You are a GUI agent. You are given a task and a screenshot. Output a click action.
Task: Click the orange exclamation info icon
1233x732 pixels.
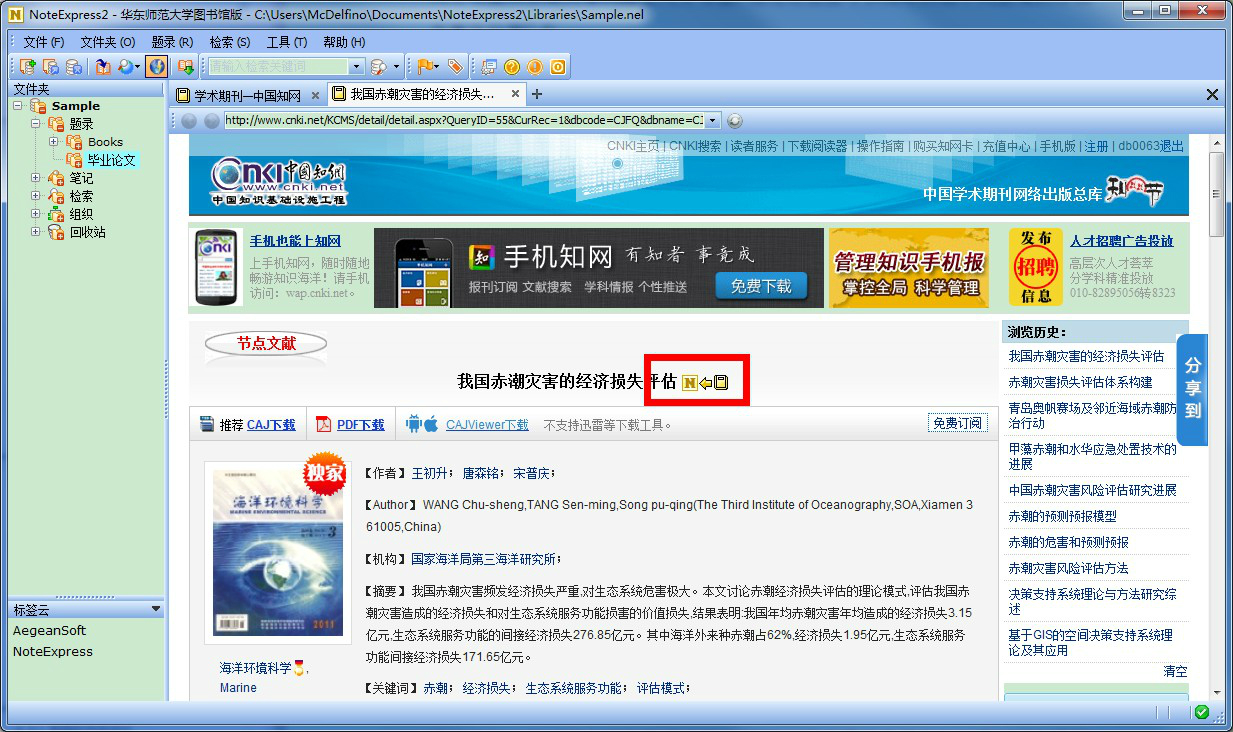pyautogui.click(x=535, y=67)
